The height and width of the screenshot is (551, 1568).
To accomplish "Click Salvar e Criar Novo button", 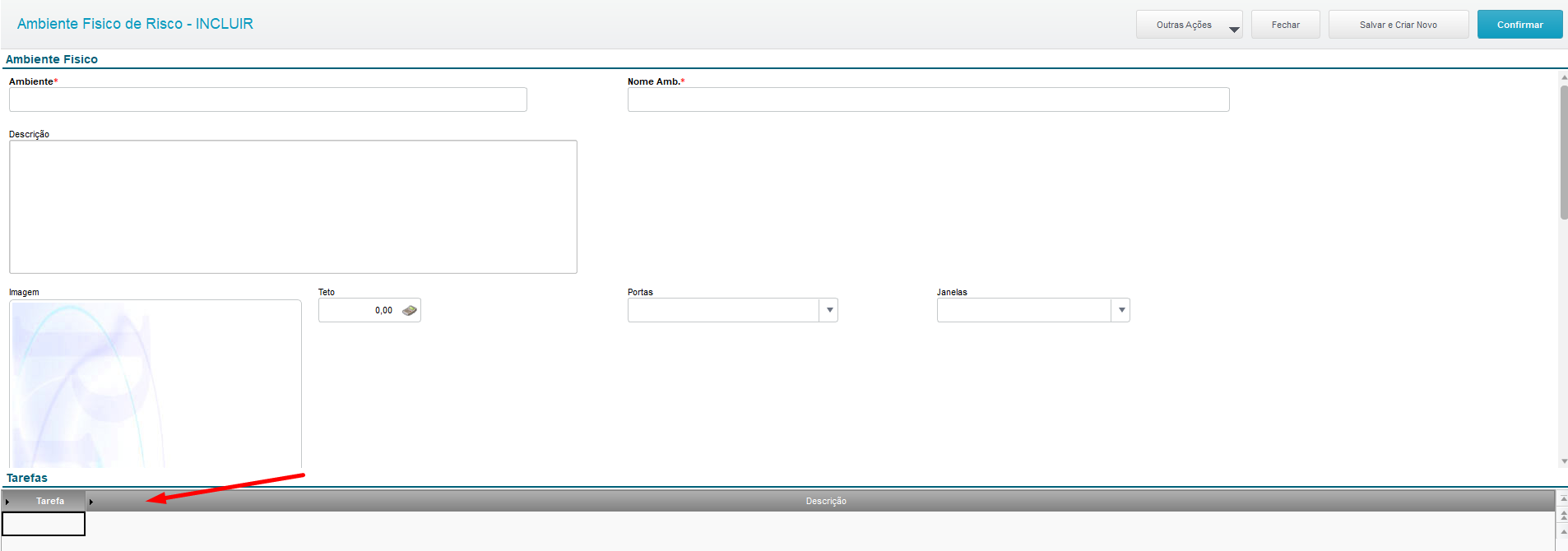I will coord(1398,25).
